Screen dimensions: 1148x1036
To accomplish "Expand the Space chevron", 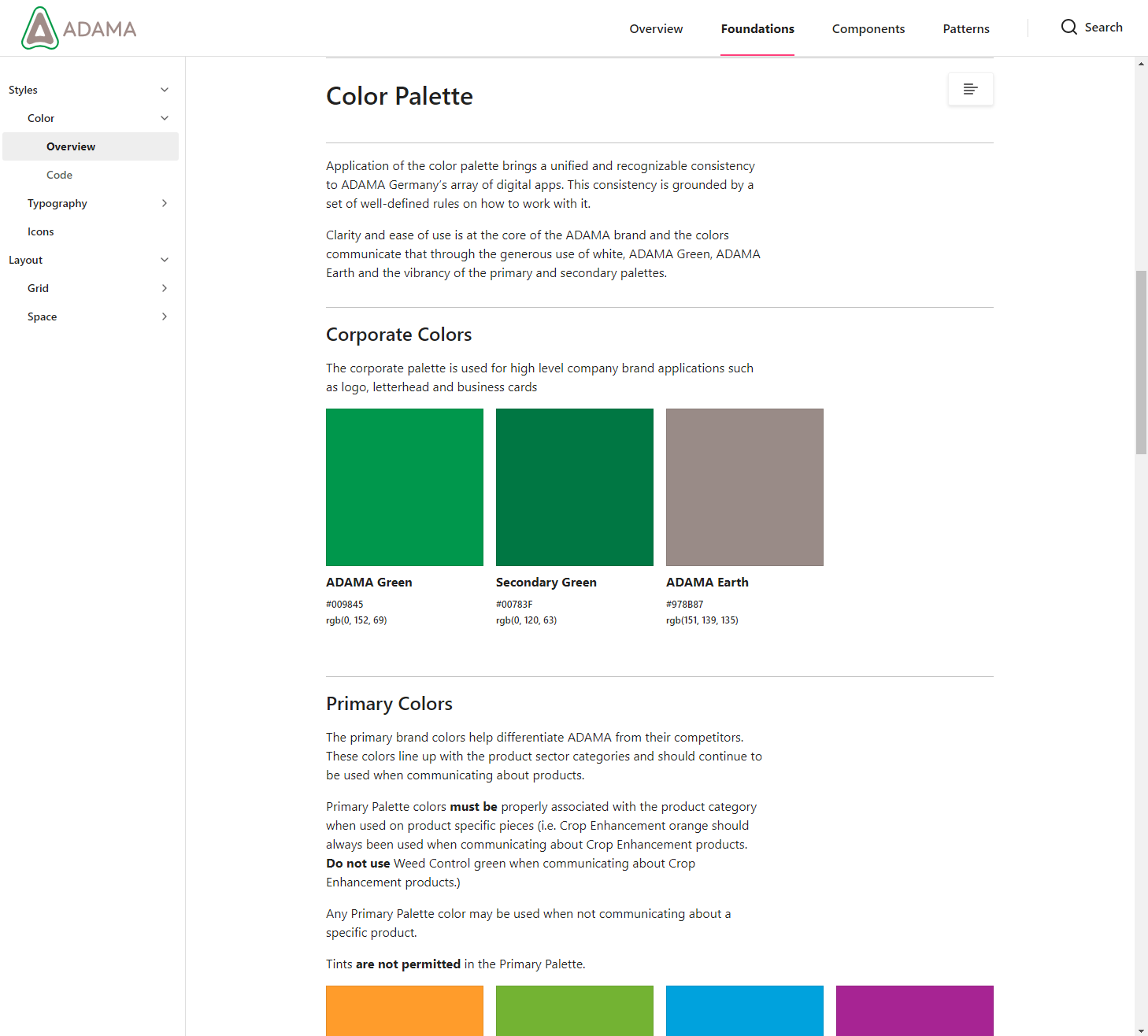I will tap(165, 316).
